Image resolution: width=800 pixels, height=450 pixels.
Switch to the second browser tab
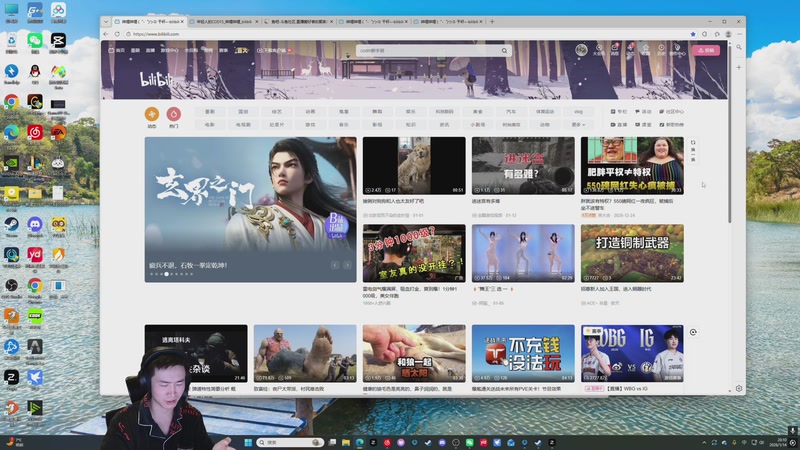(224, 21)
